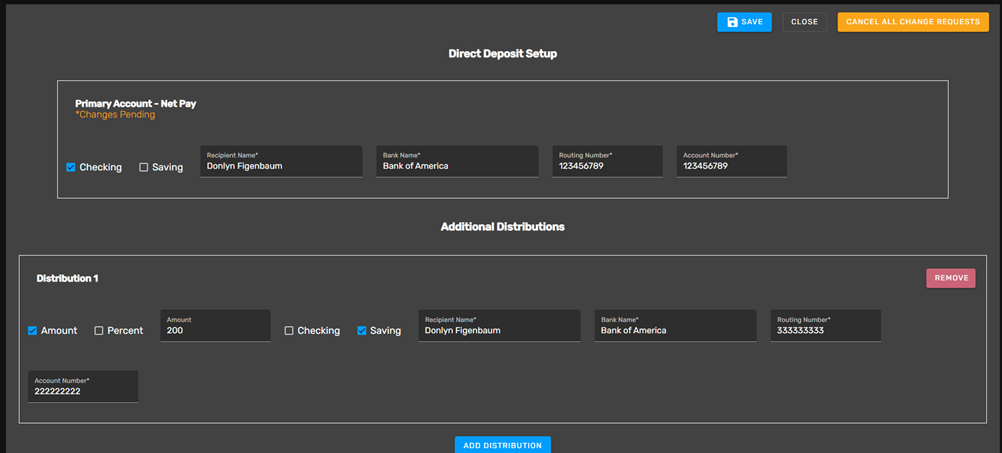Click the Additional Distributions heading
The width and height of the screenshot is (1002, 453).
click(502, 227)
